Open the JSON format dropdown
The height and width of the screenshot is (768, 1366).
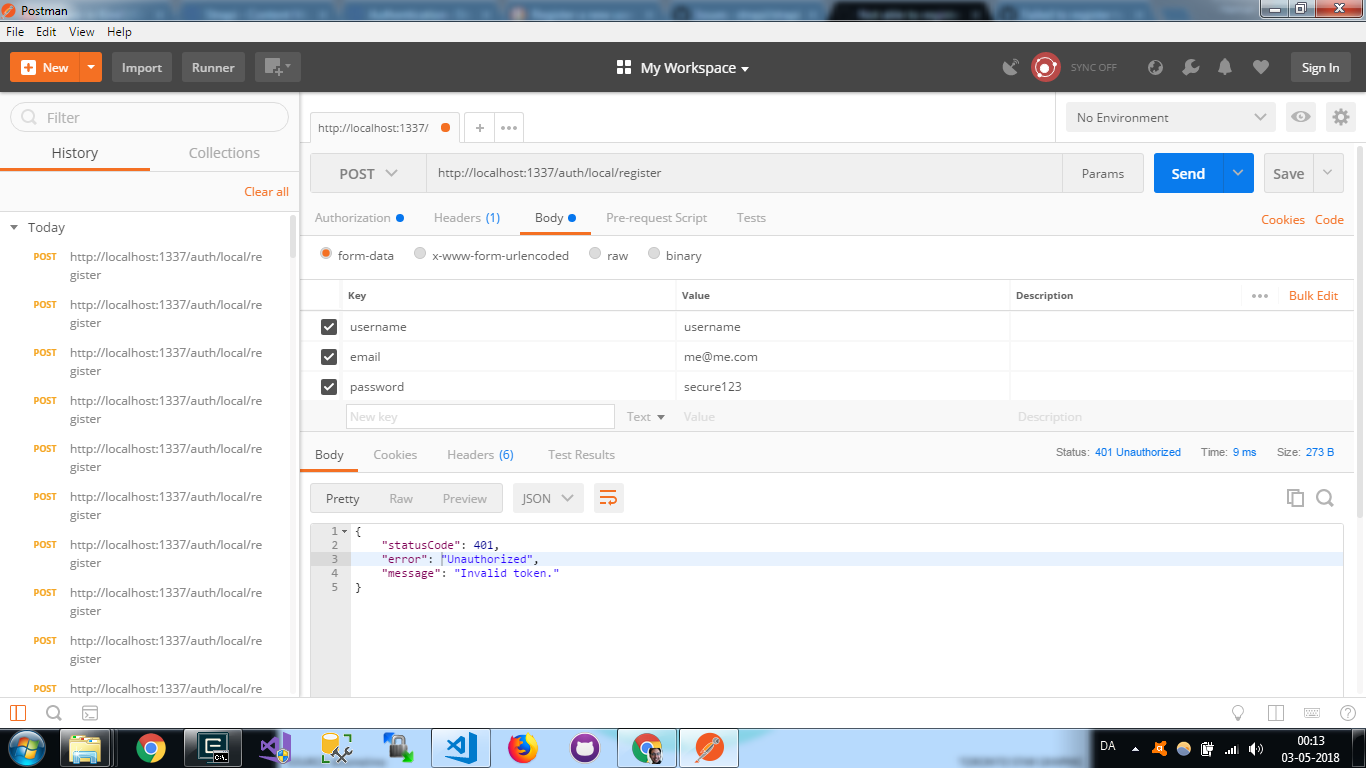[548, 498]
